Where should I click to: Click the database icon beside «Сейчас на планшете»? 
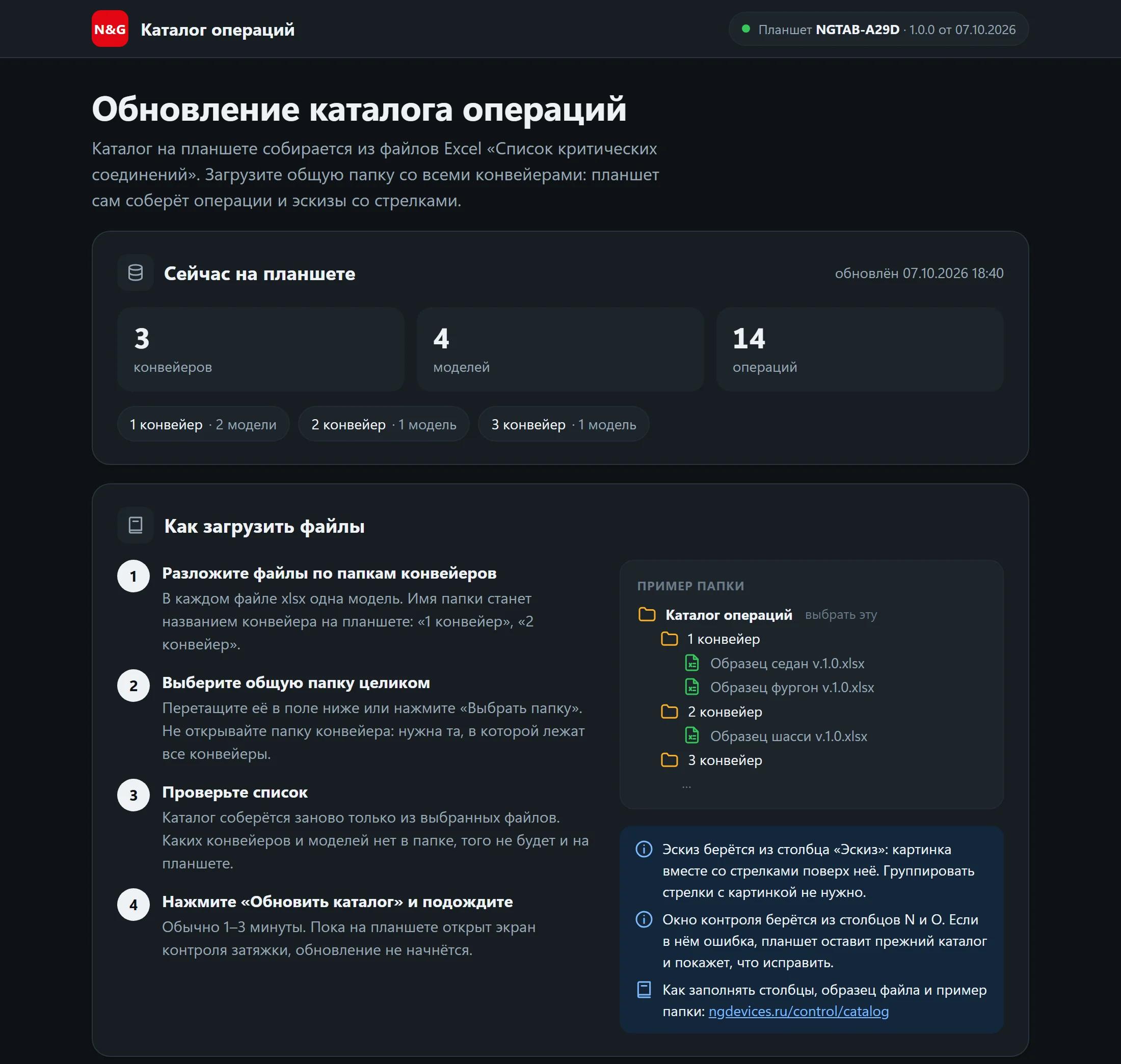pos(136,273)
